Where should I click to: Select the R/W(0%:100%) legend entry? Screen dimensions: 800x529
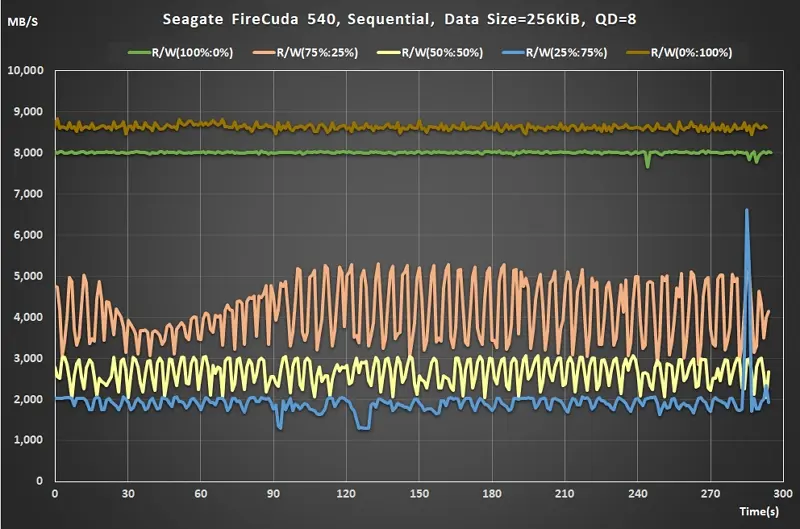click(680, 53)
